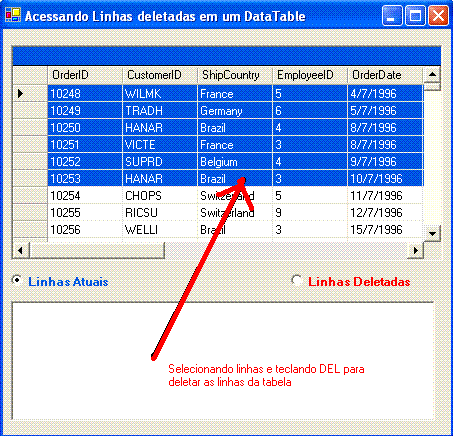Select the Linhas Deletadas radio button

297,281
